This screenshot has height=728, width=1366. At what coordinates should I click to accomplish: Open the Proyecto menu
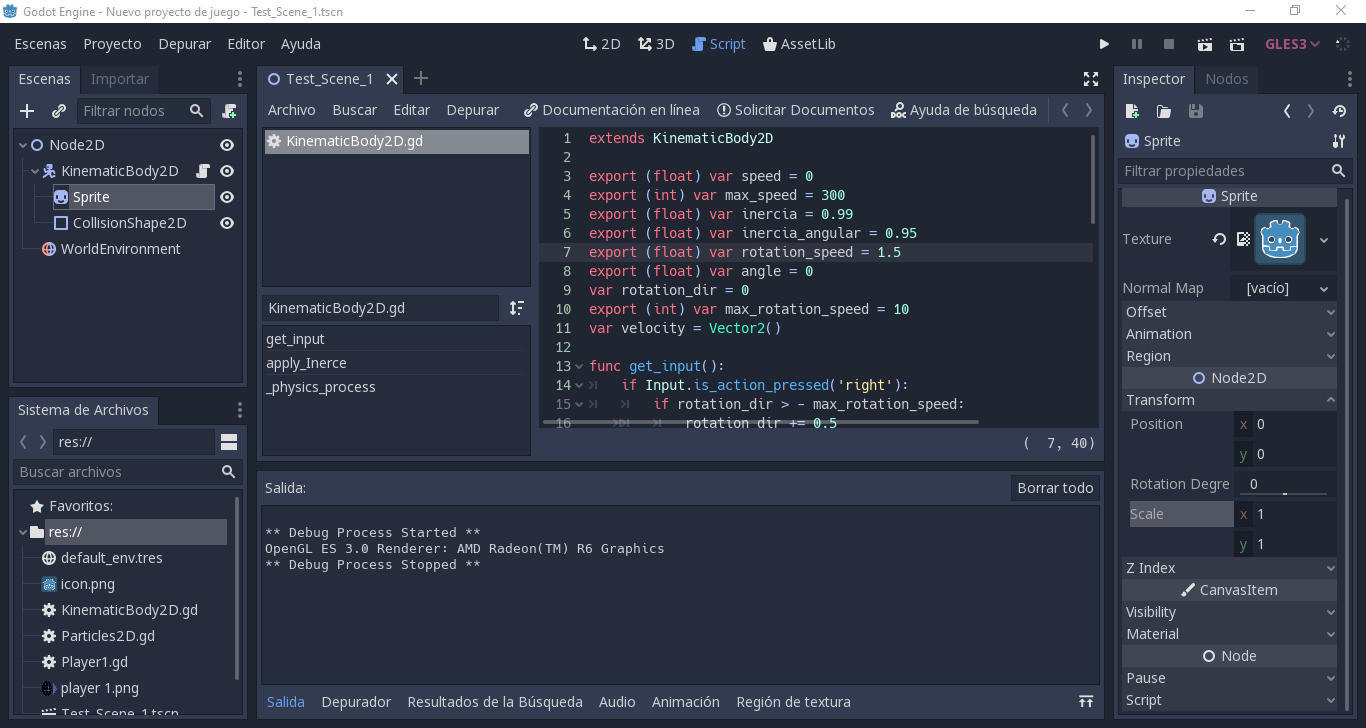(x=112, y=44)
